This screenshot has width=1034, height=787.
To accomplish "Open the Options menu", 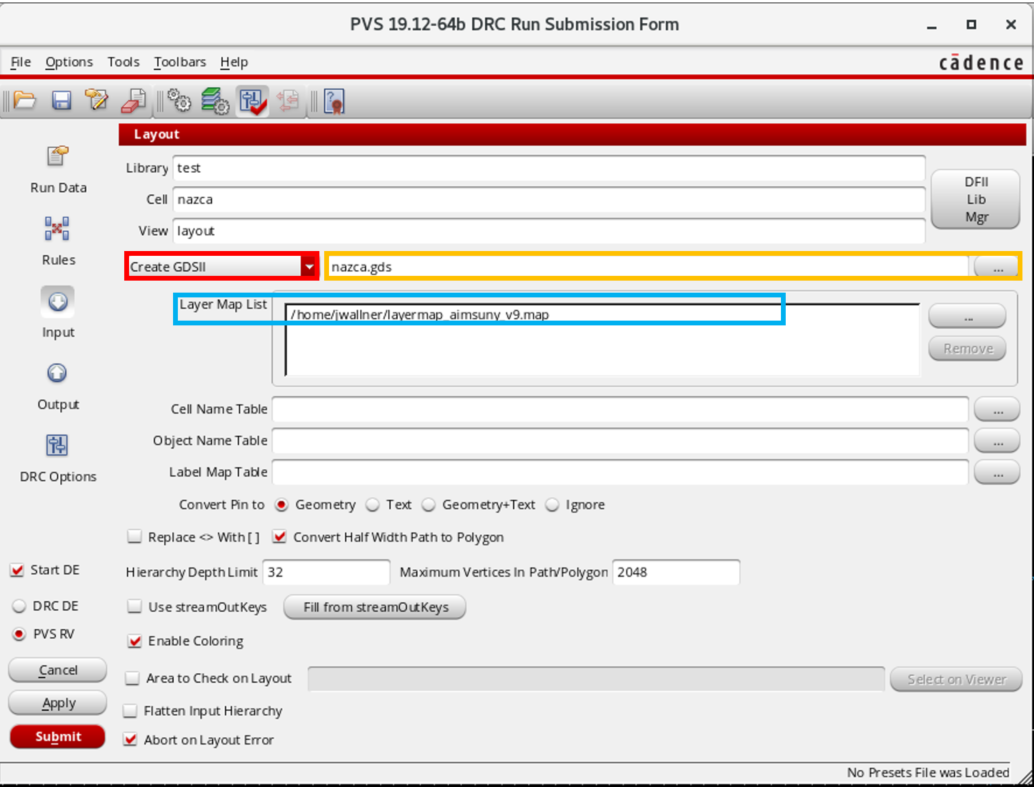I will [69, 62].
